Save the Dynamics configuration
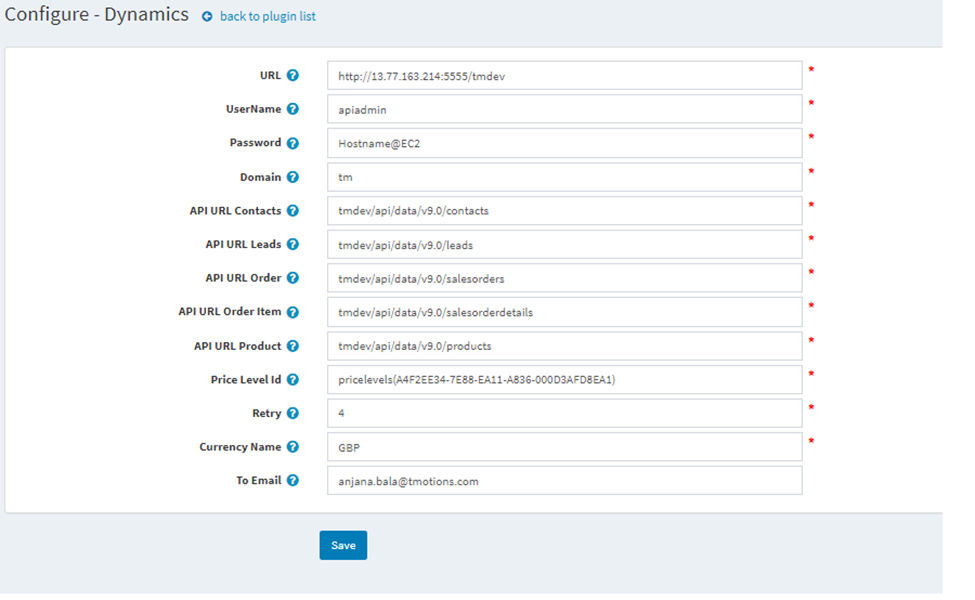The width and height of the screenshot is (975, 600). tap(343, 545)
